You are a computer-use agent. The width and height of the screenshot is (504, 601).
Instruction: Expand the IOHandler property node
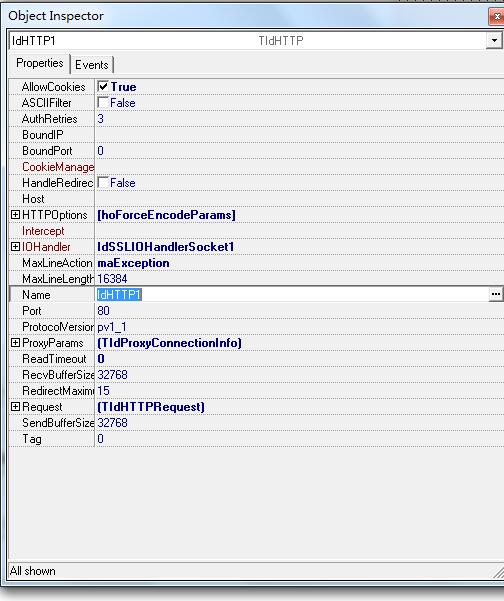[15, 246]
